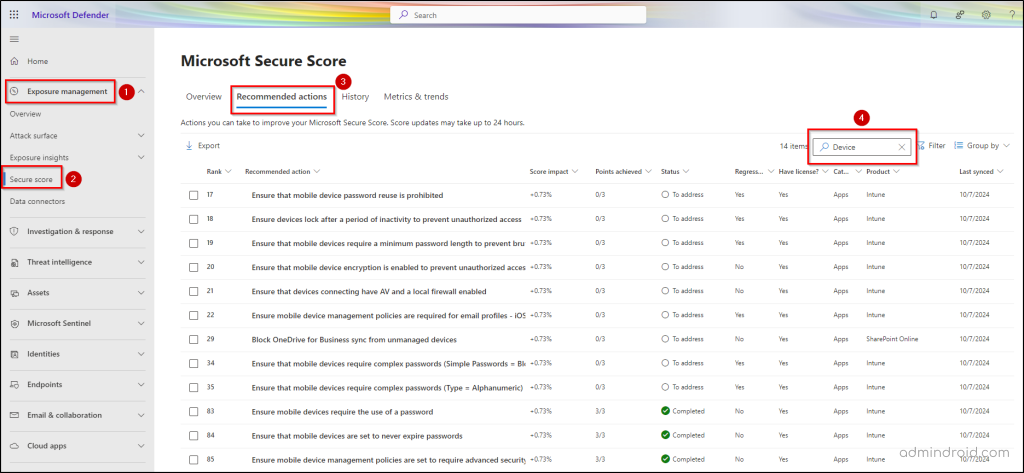This screenshot has height=473, width=1024.
Task: Click the Filter icon button
Action: tap(930, 146)
